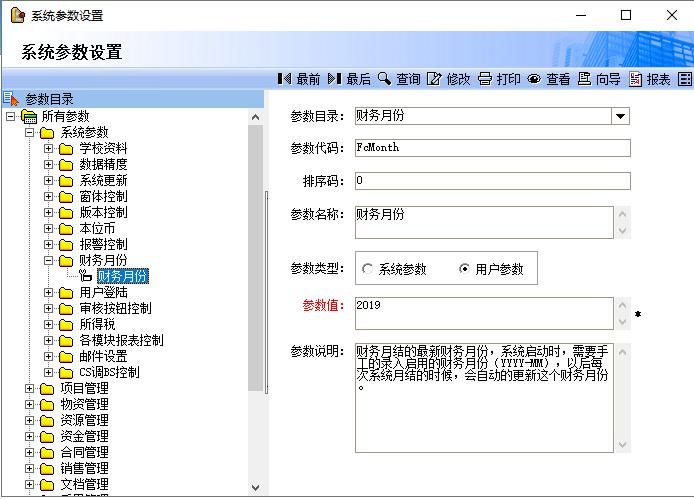Screen dimensions: 694x499
Task: Select the 用户参数 radio button
Action: [x=464, y=269]
